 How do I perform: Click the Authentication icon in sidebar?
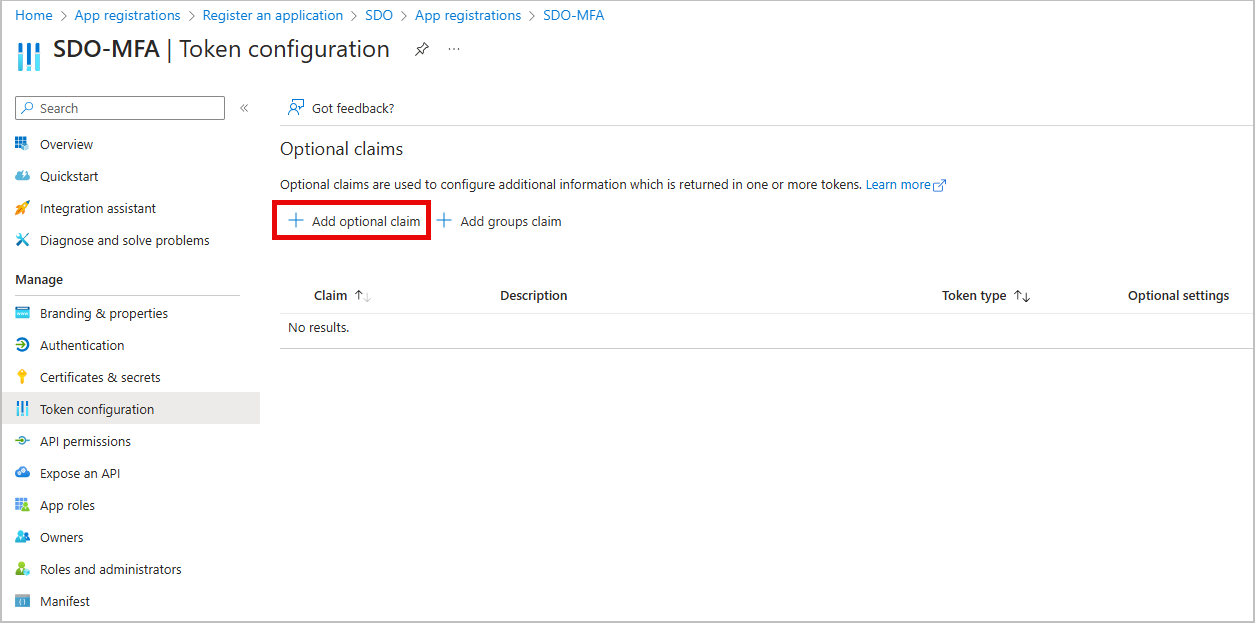(x=22, y=345)
